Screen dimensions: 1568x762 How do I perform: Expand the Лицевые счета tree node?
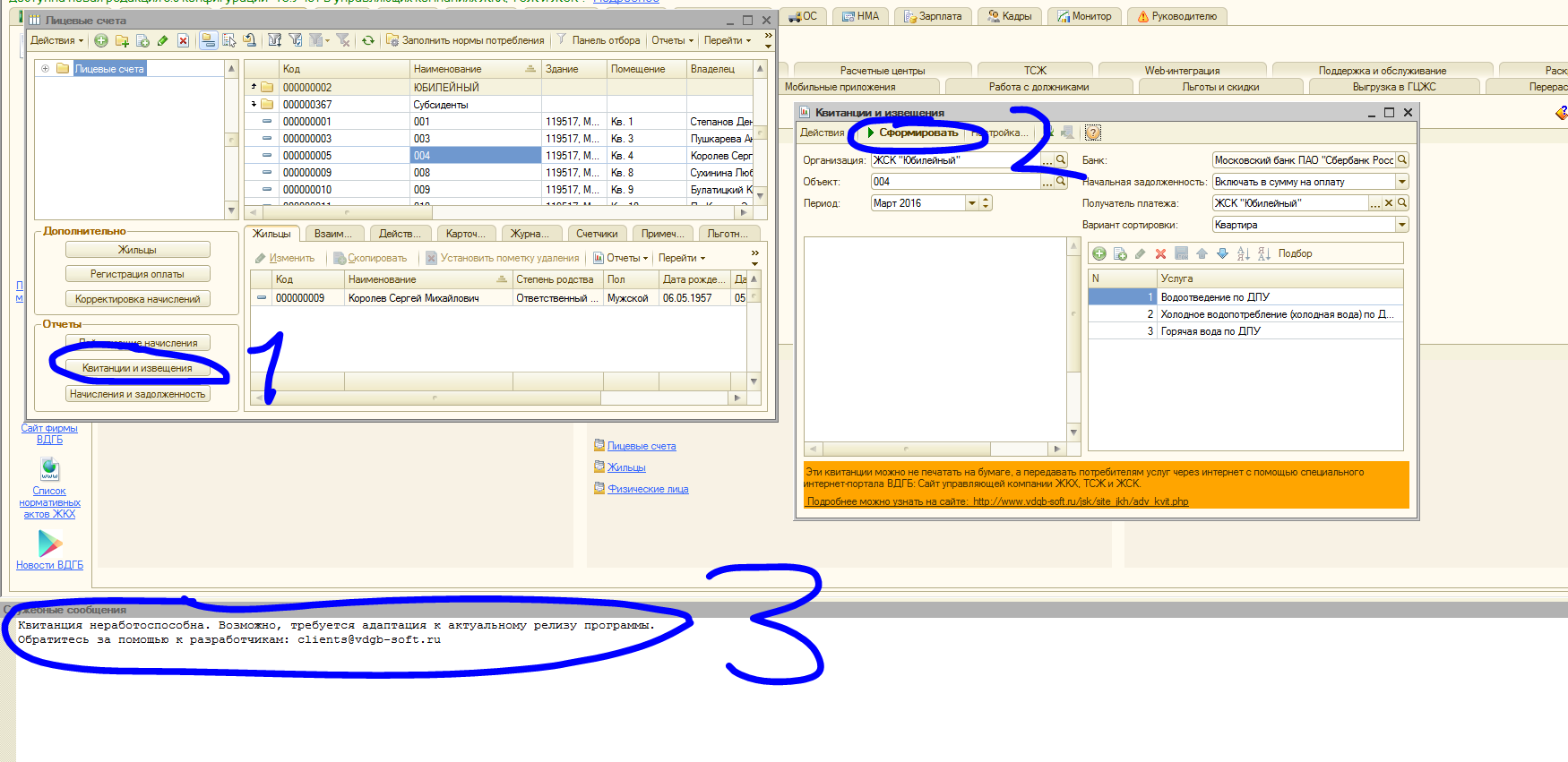click(45, 68)
